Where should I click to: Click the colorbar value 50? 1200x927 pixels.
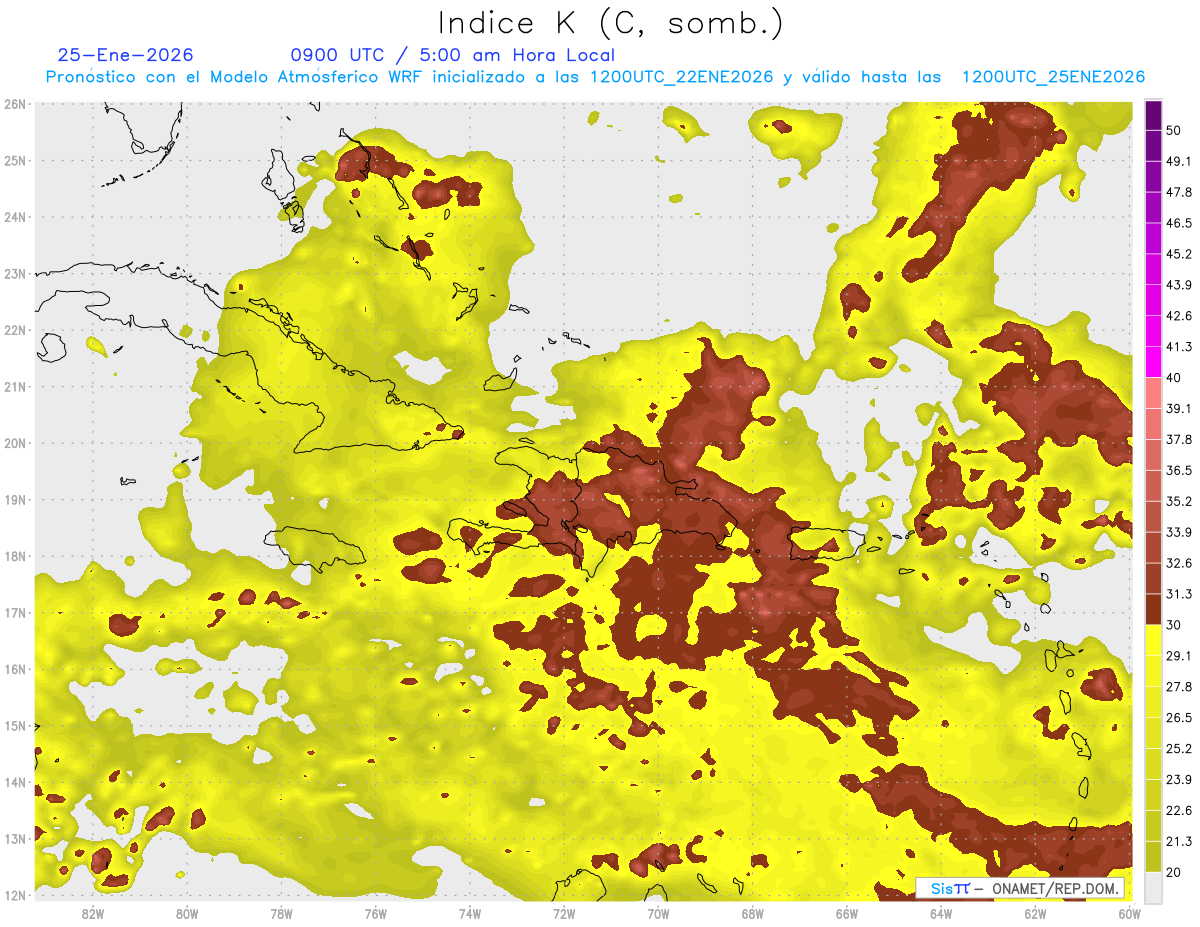click(1174, 130)
